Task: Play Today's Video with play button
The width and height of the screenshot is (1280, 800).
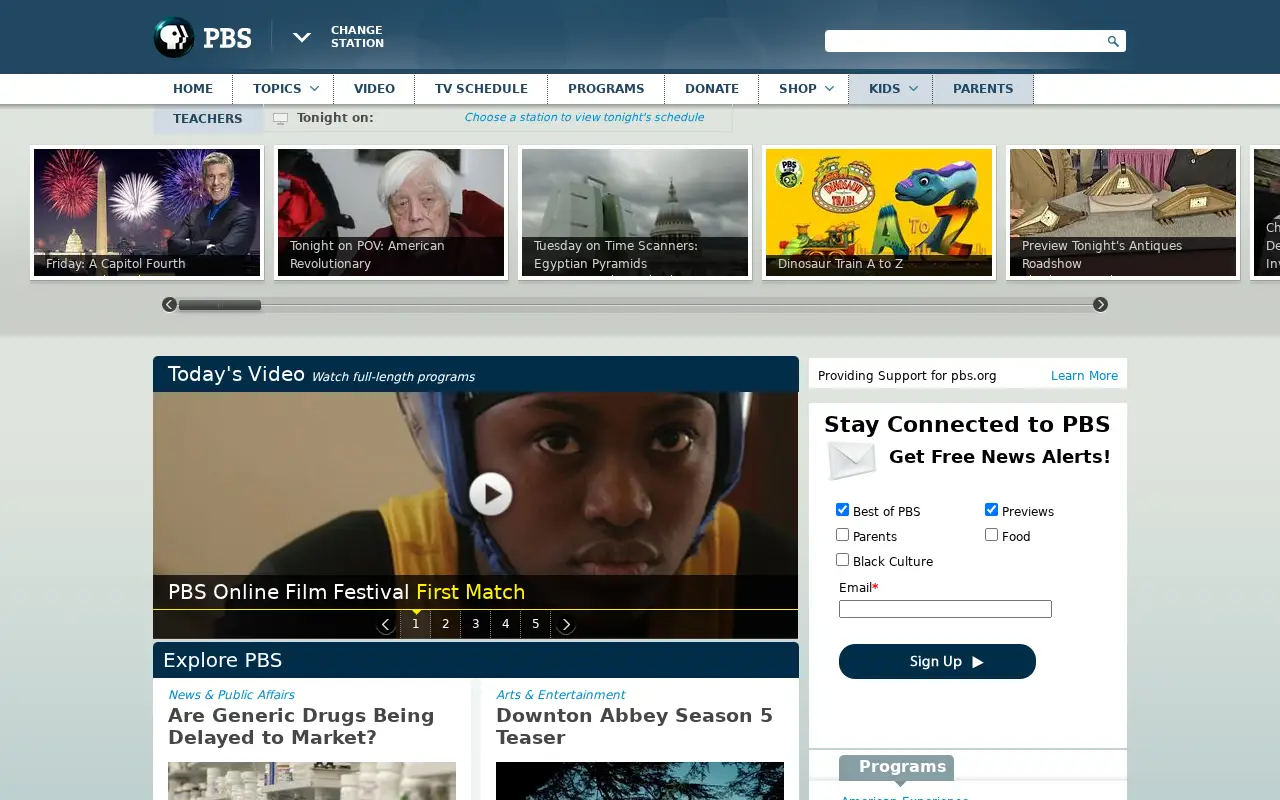Action: tap(490, 494)
